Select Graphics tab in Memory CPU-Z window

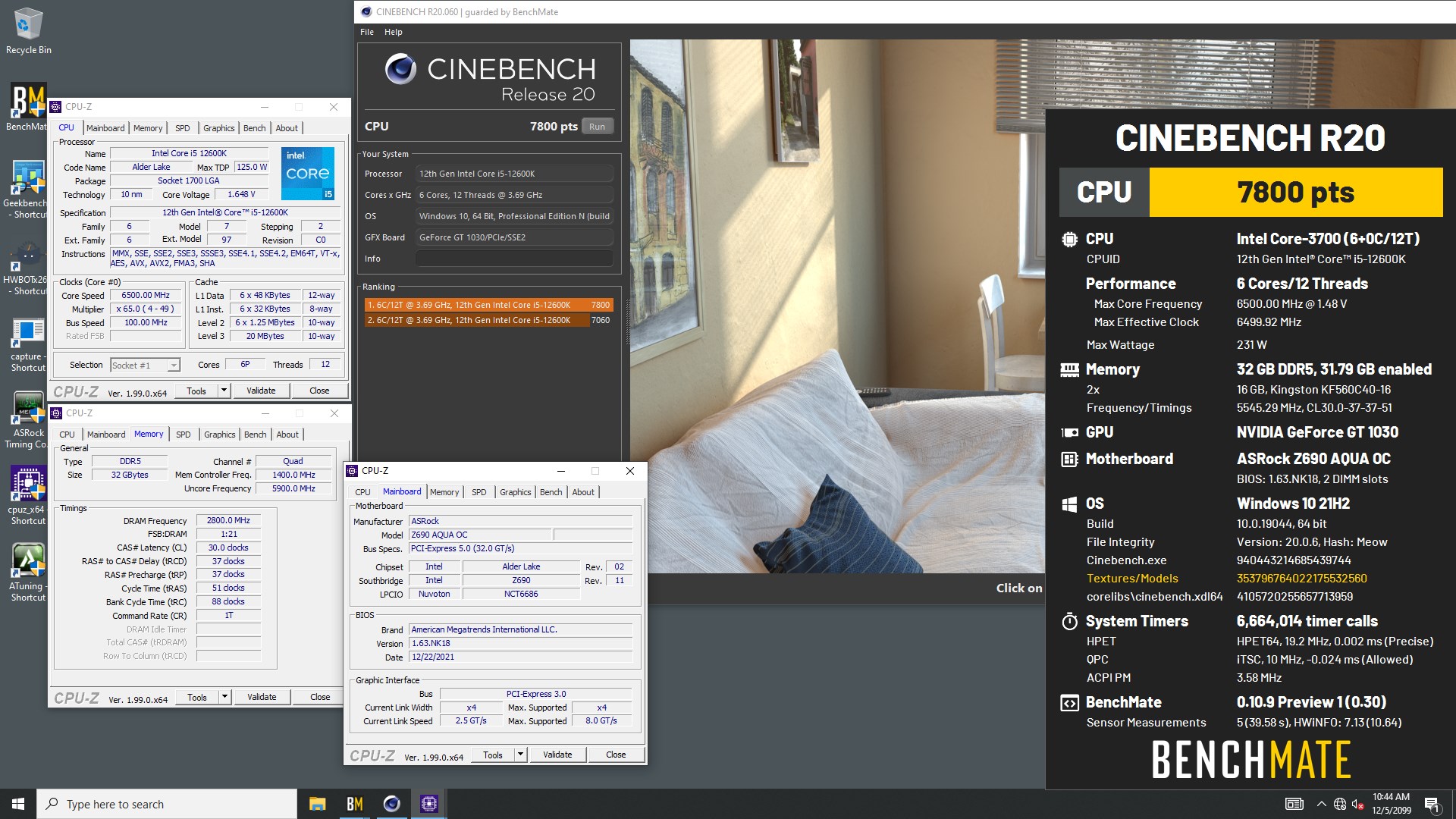220,435
